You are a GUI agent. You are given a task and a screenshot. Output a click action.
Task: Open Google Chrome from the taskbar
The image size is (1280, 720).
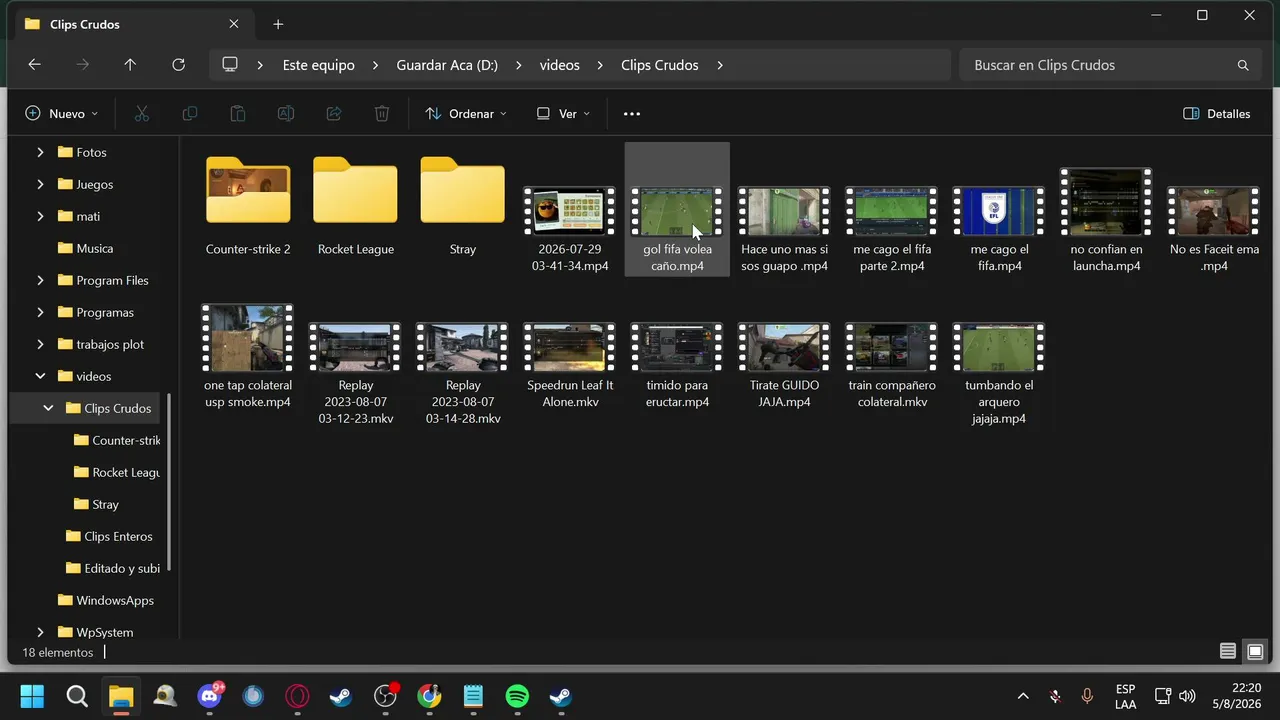point(429,696)
